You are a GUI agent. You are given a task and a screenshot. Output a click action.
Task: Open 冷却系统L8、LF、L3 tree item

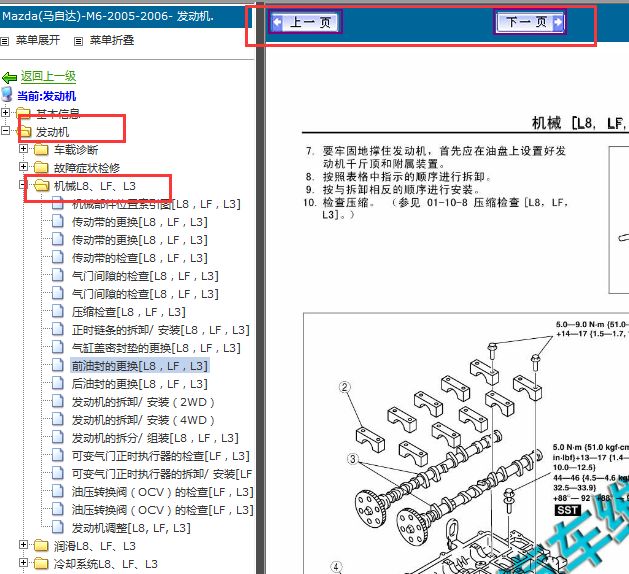(106, 564)
